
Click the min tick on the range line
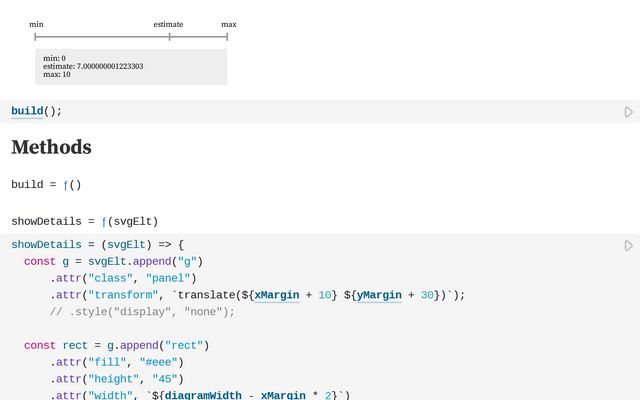coord(35,37)
